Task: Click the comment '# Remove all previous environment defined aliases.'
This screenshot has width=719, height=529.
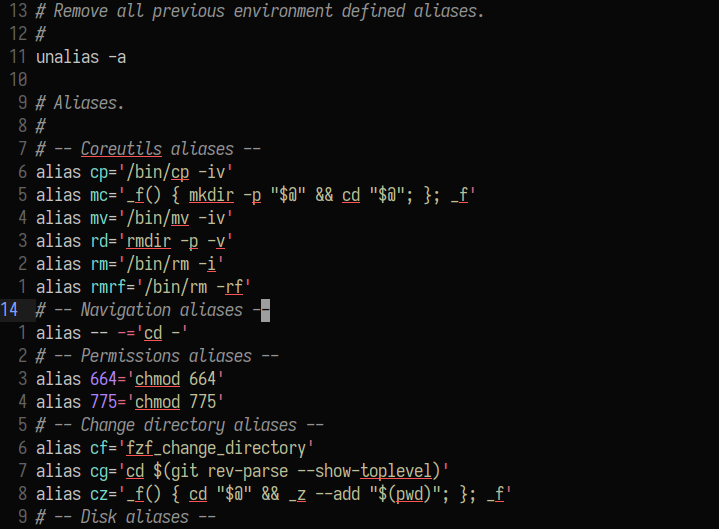Action: pos(260,11)
